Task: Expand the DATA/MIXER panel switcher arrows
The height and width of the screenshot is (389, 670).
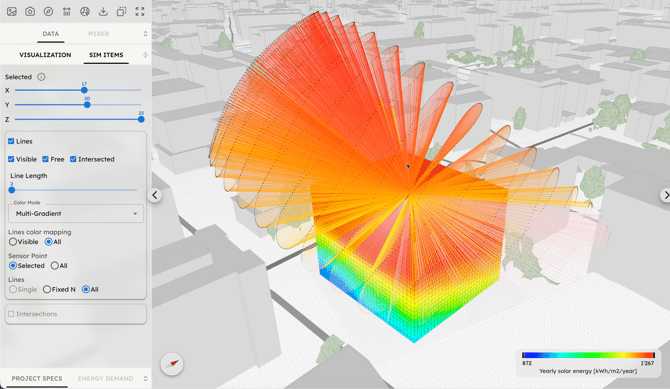Action: point(145,34)
